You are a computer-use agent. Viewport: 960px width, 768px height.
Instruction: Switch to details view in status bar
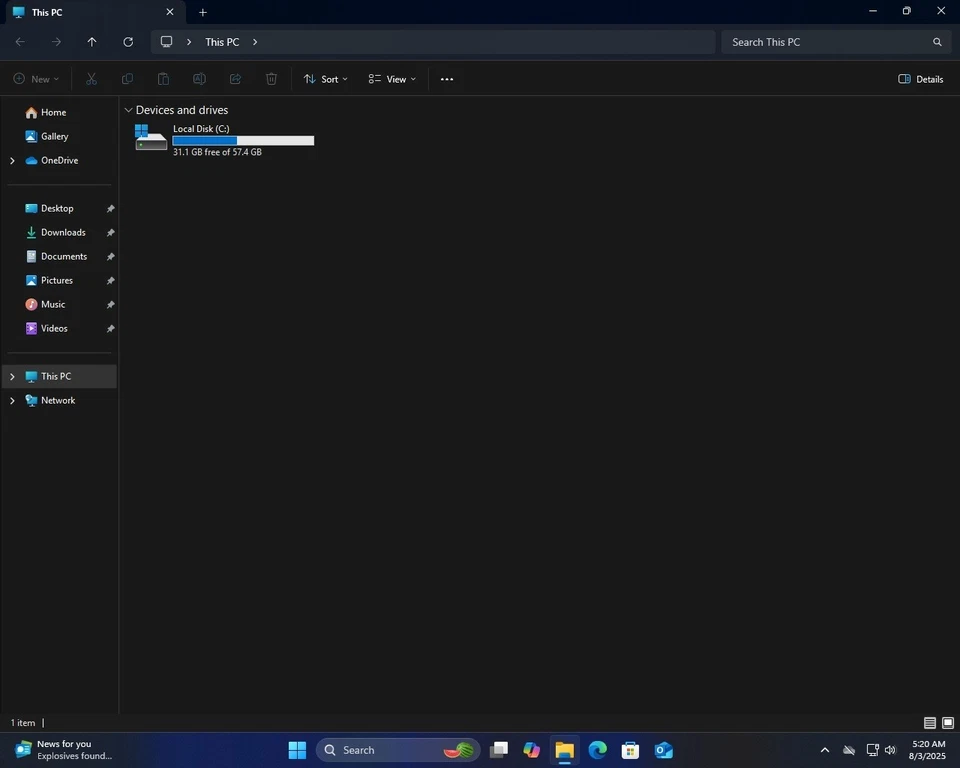pos(929,722)
